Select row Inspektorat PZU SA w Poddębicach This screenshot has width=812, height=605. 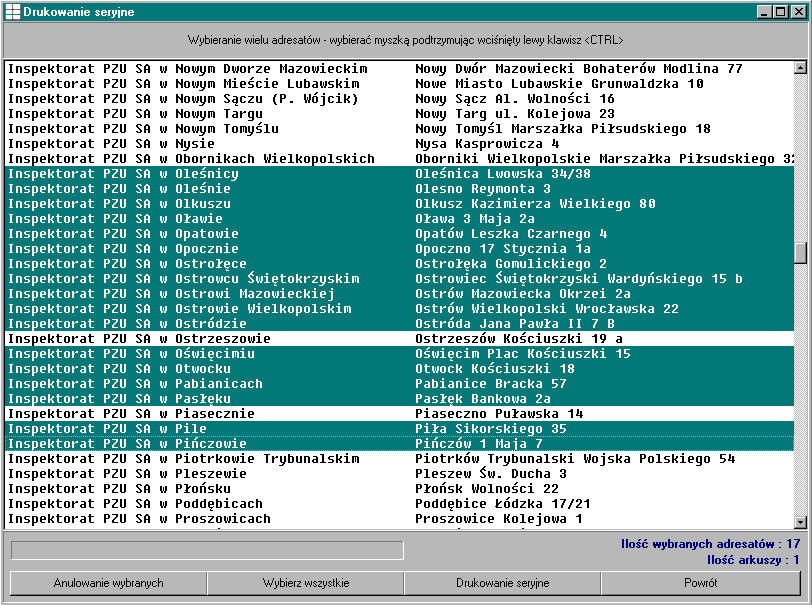click(x=399, y=505)
